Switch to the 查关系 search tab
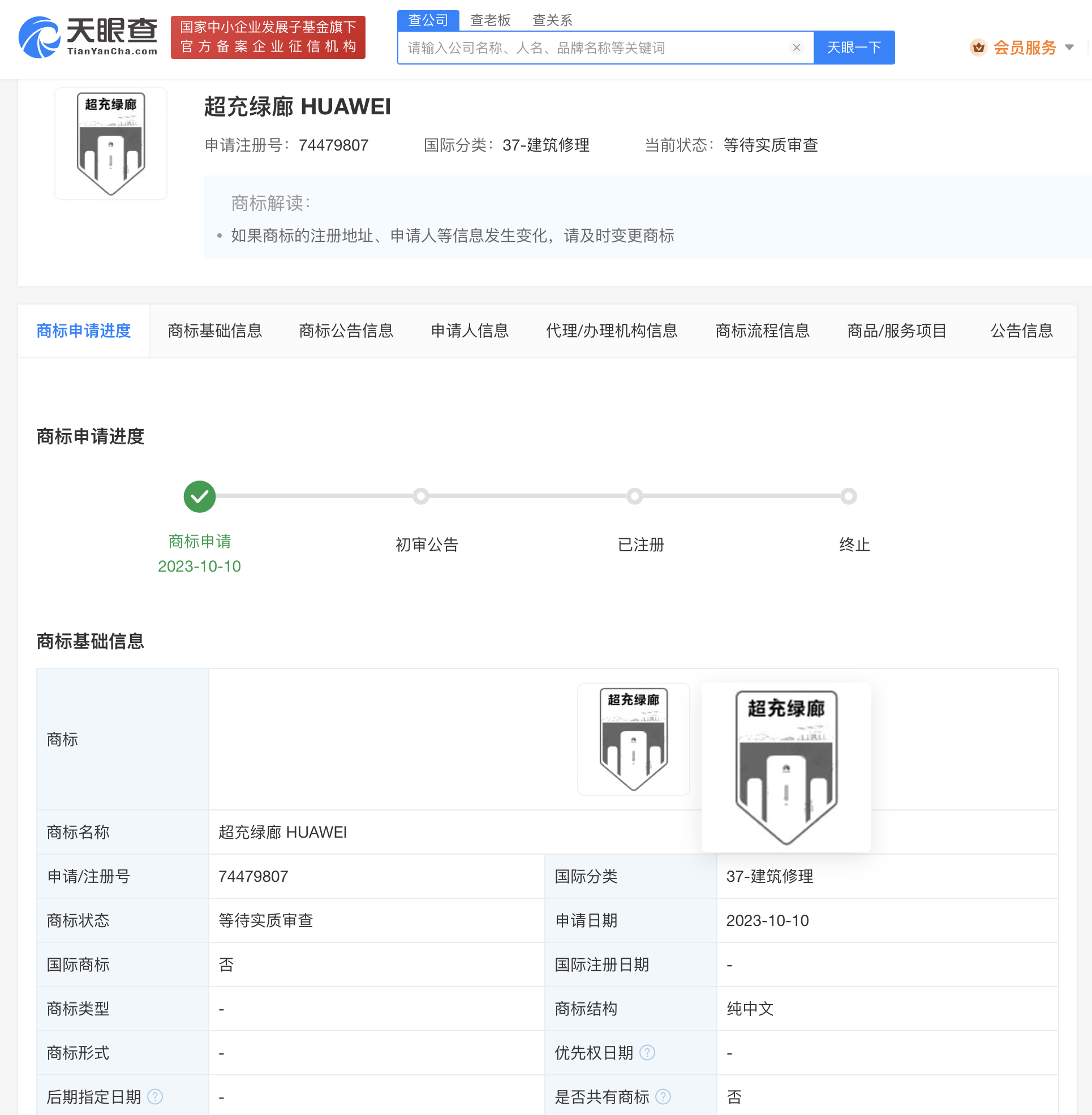This screenshot has width=1092, height=1115. tap(552, 21)
